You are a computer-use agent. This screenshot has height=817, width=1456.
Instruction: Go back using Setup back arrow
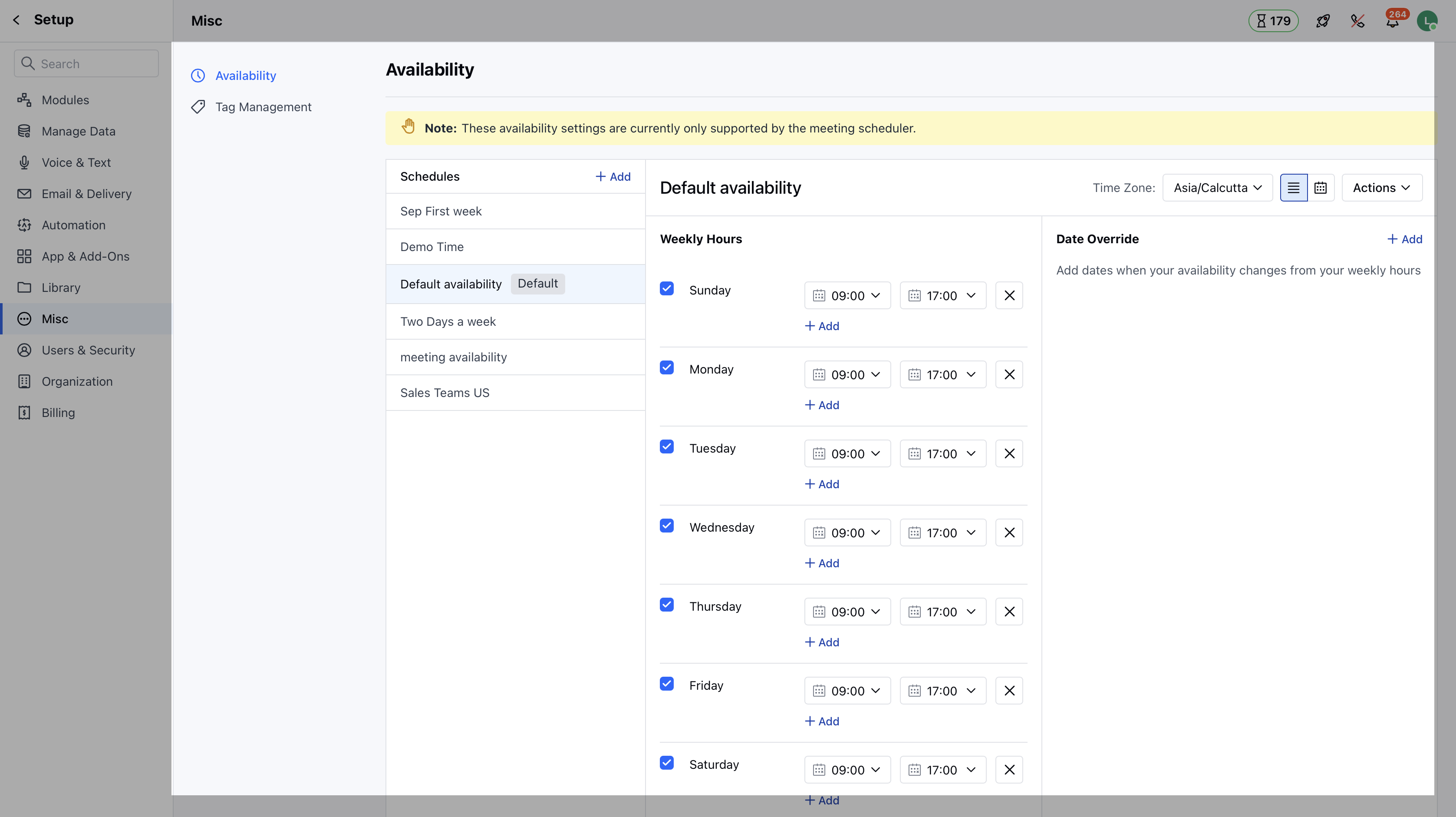(16, 20)
